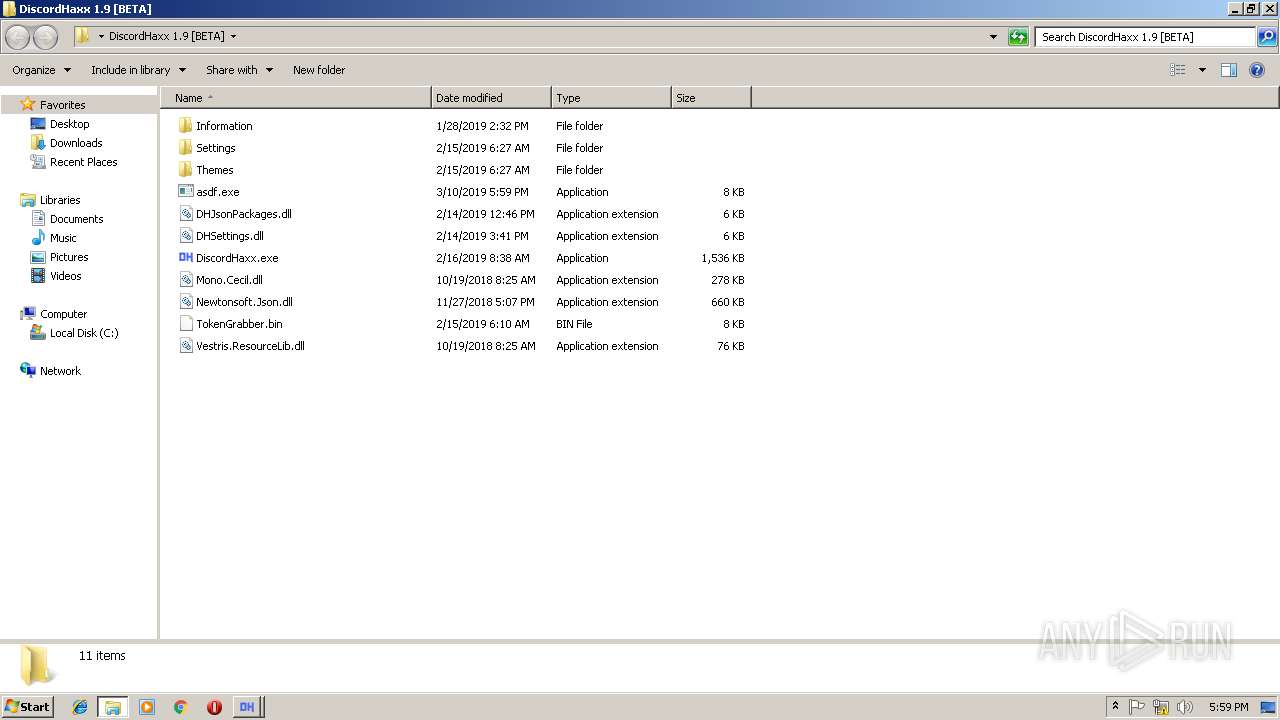The width and height of the screenshot is (1280, 720).
Task: Open Downloads in Favorites
Action: pos(76,143)
